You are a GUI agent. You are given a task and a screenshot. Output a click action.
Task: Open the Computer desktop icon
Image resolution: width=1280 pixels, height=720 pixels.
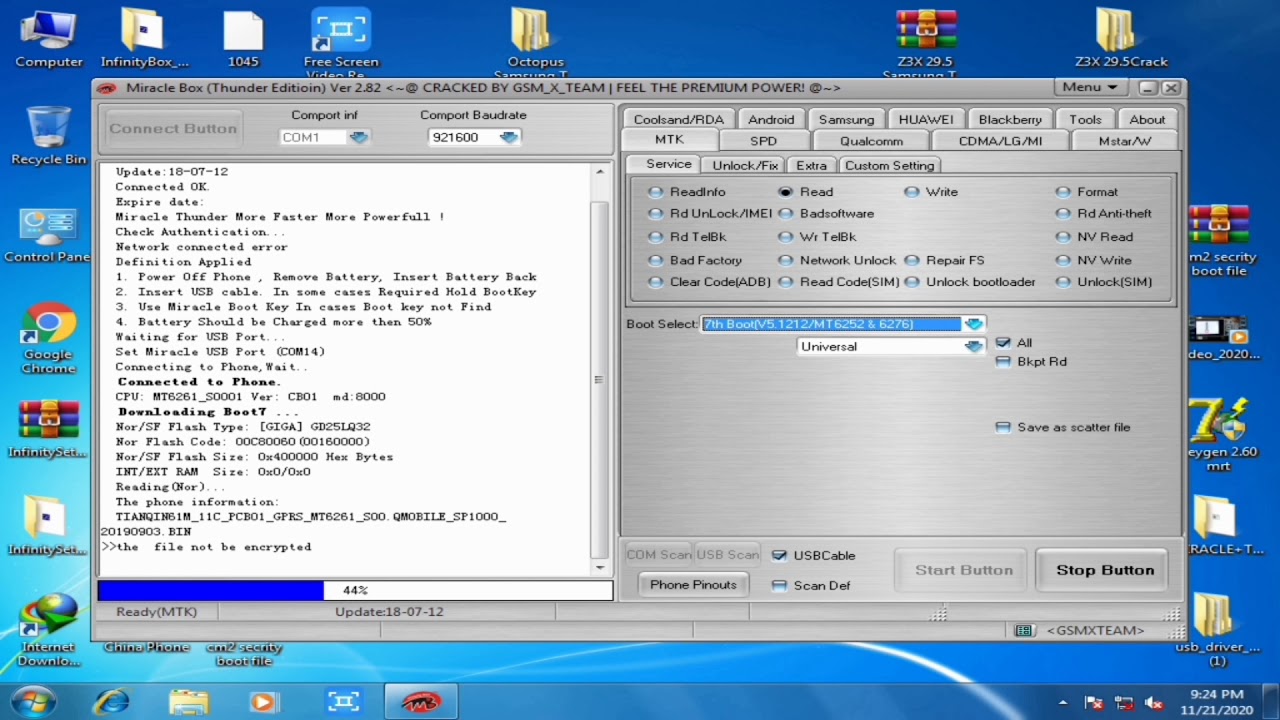click(x=48, y=37)
